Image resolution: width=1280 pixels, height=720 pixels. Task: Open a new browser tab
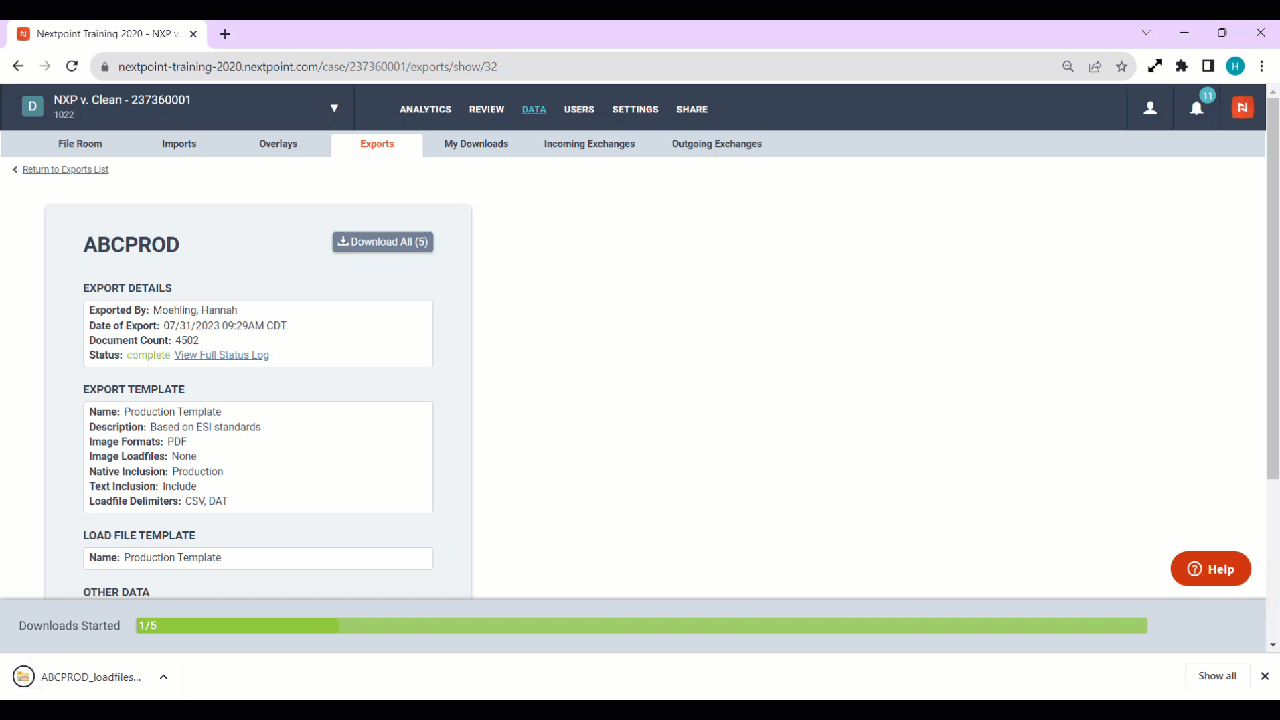[x=225, y=34]
